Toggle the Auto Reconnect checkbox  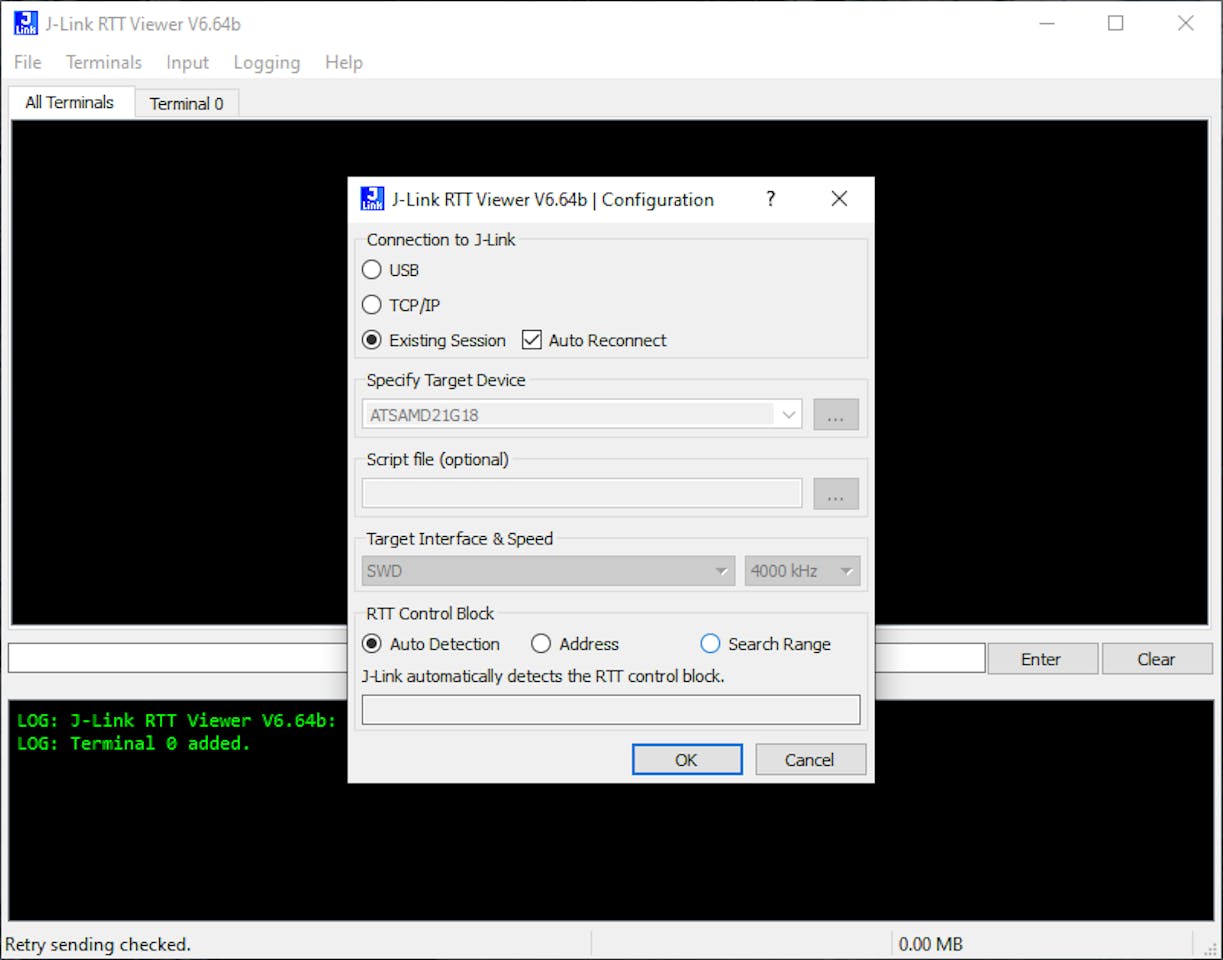coord(532,340)
